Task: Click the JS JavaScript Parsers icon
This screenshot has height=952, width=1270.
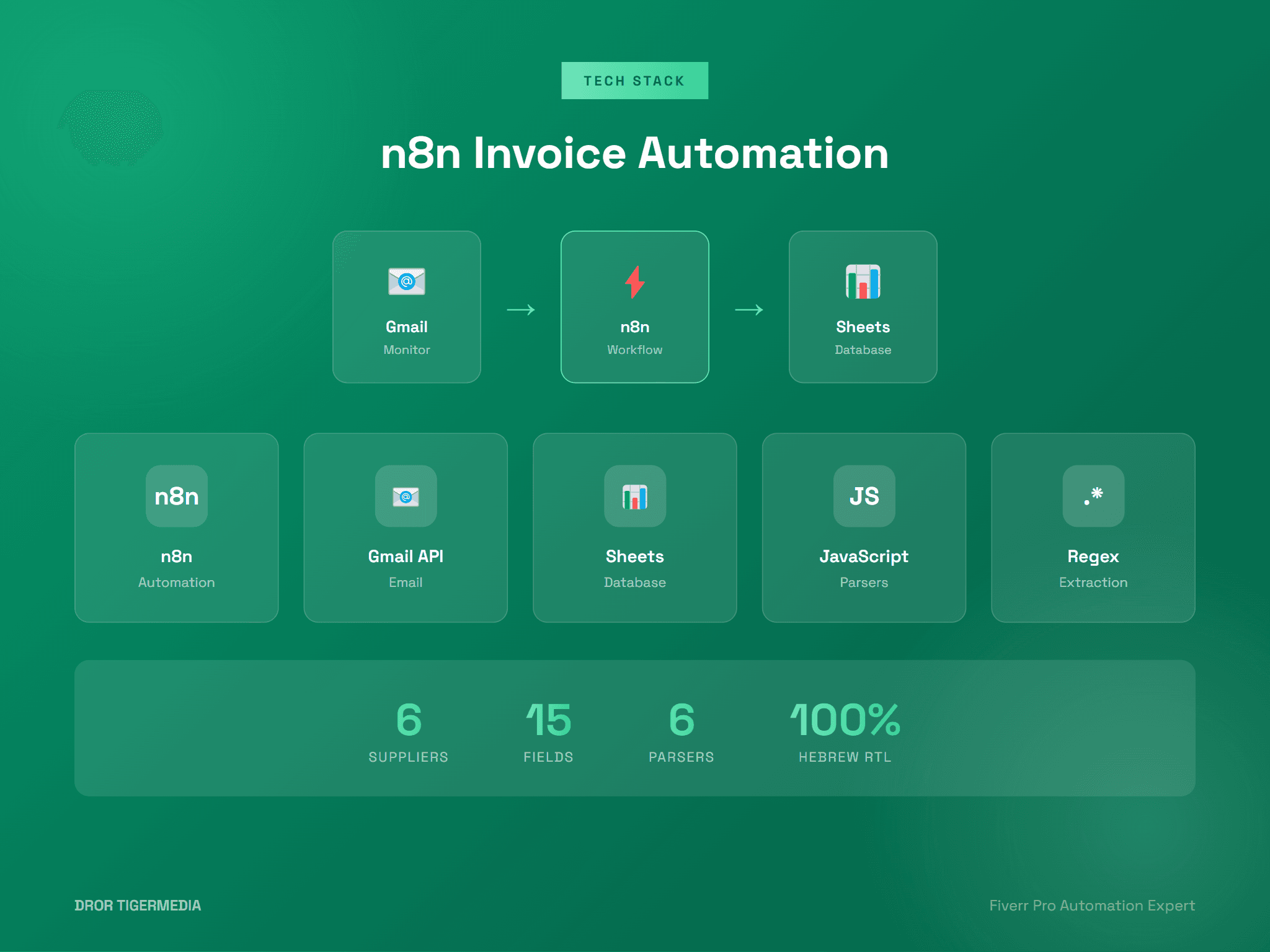Action: coord(864,496)
